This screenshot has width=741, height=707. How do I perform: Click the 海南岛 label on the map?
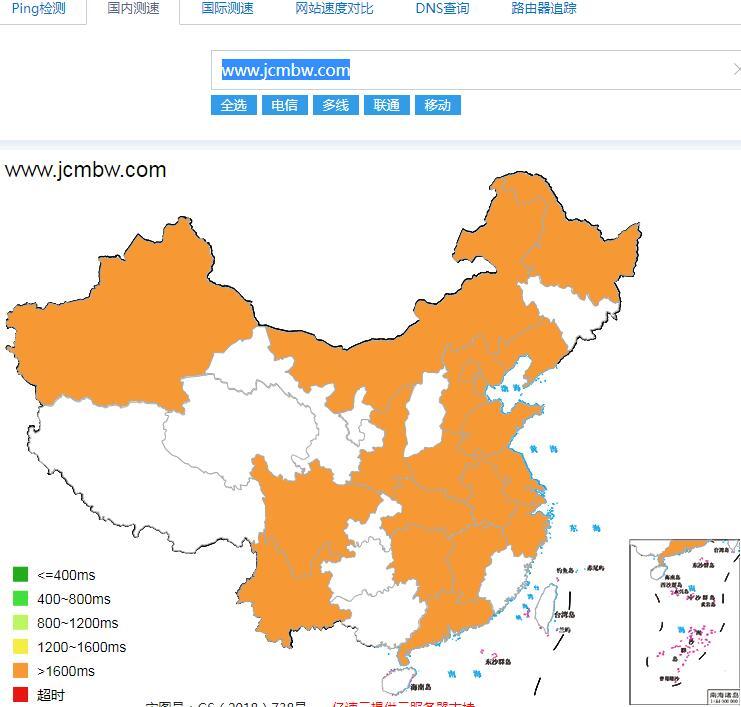tap(421, 687)
